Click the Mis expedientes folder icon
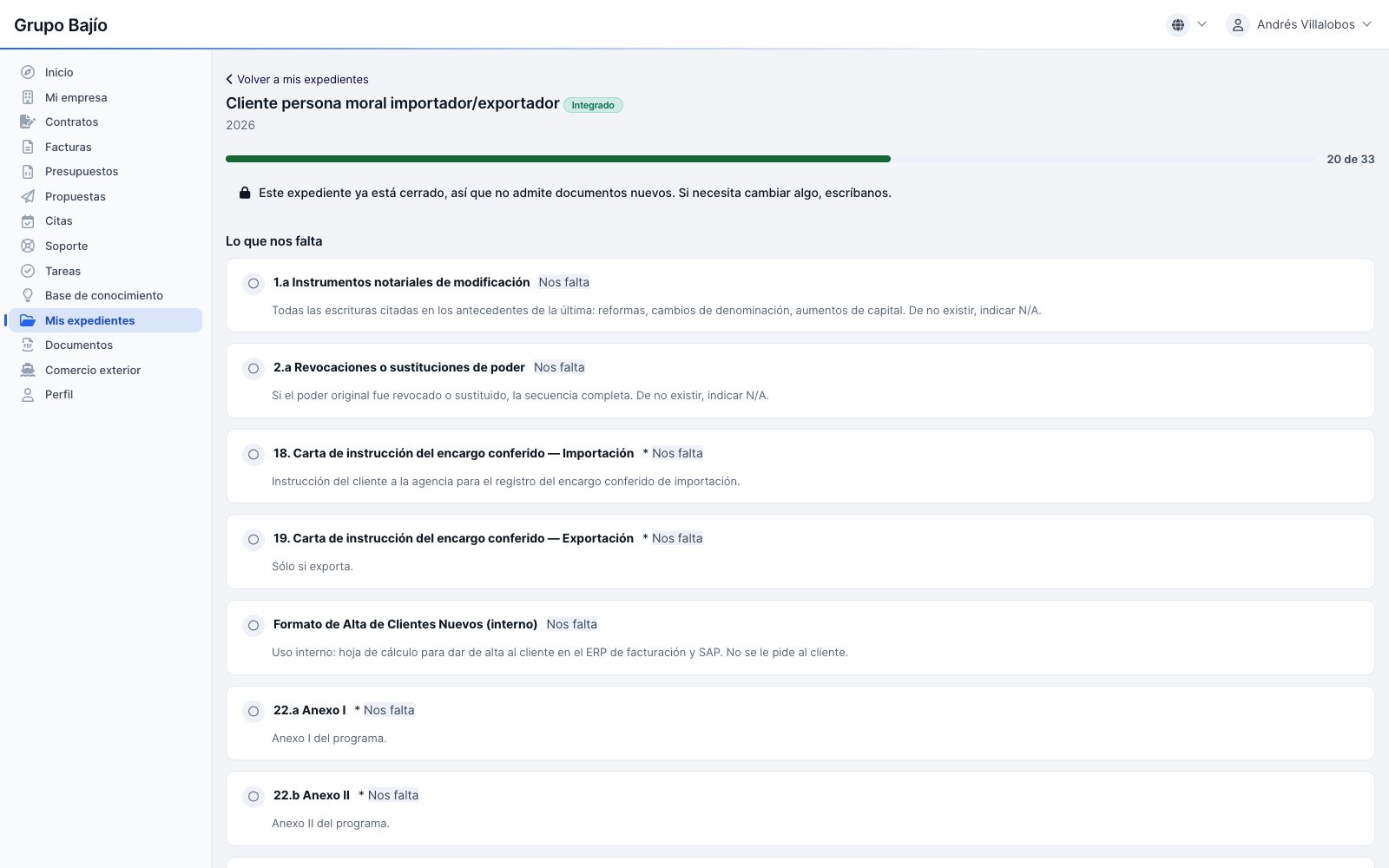Image resolution: width=1389 pixels, height=868 pixels. coord(28,320)
